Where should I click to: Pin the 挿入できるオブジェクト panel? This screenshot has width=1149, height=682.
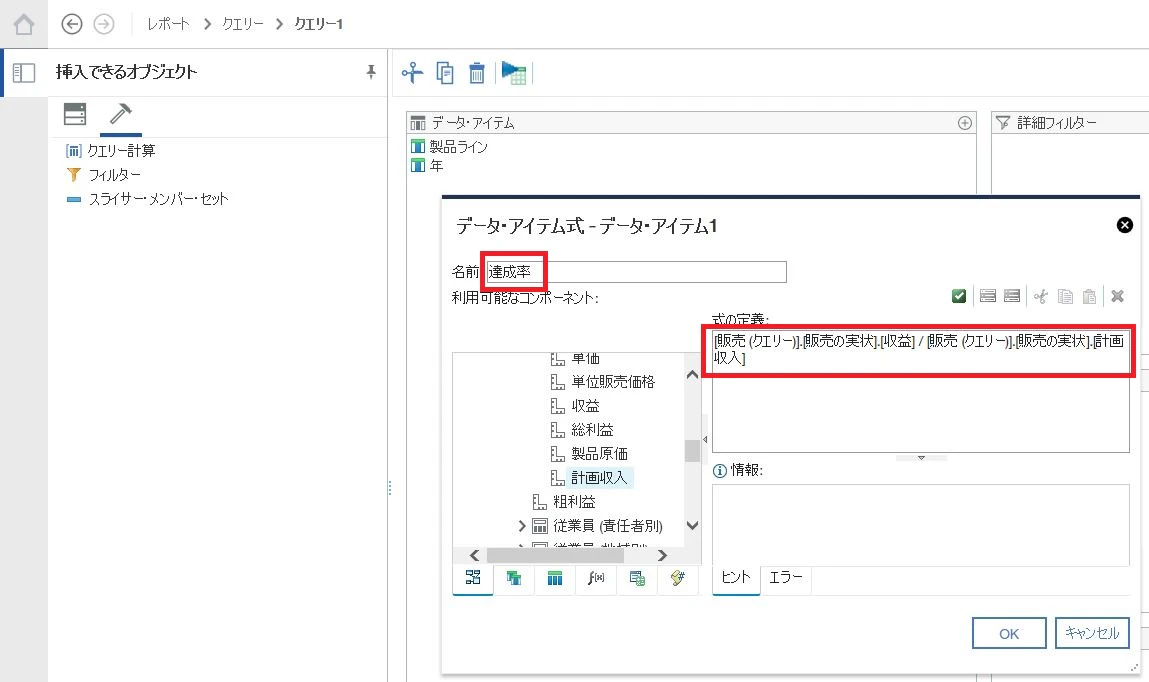coord(371,72)
